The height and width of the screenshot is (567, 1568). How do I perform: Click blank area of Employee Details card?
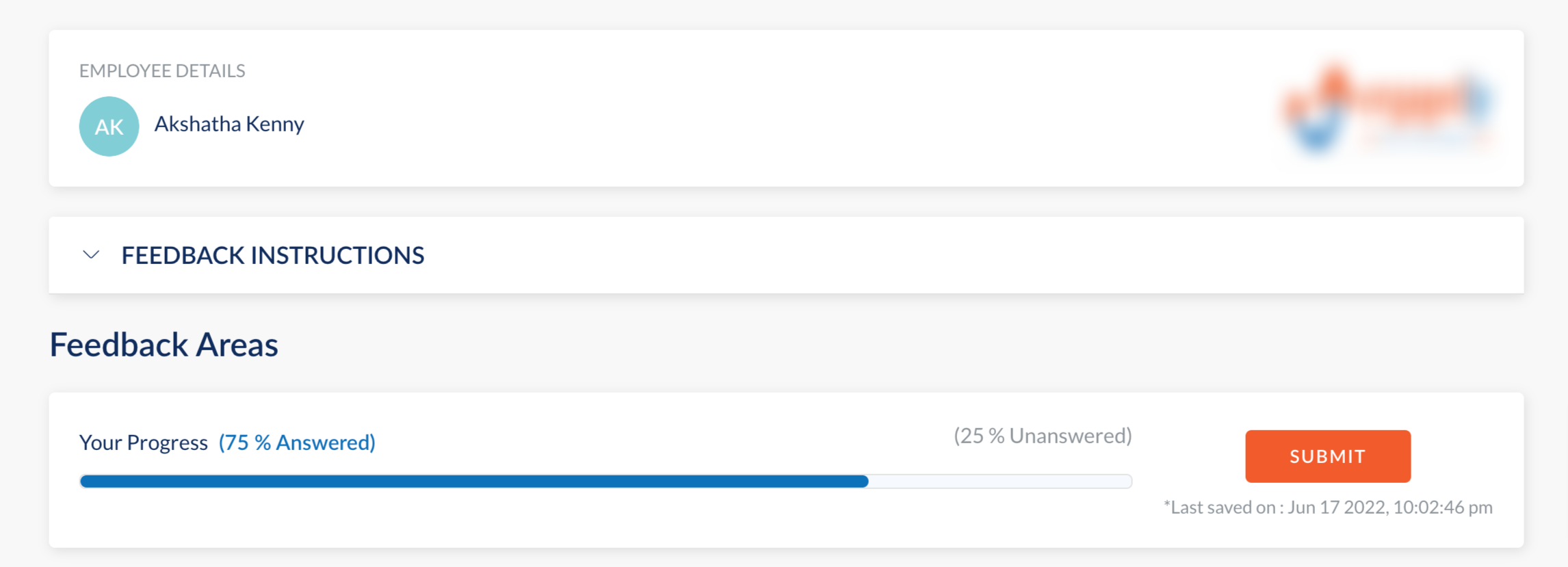point(753,109)
